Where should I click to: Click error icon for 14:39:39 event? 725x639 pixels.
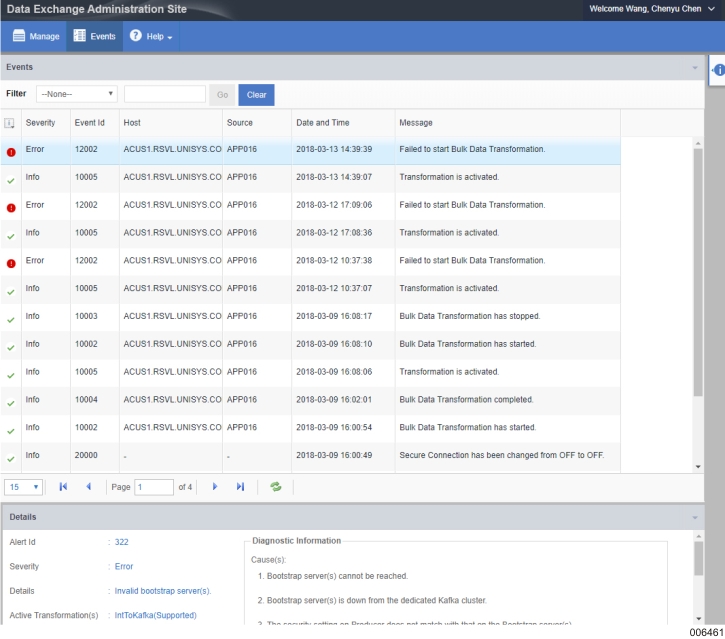[x=11, y=152]
